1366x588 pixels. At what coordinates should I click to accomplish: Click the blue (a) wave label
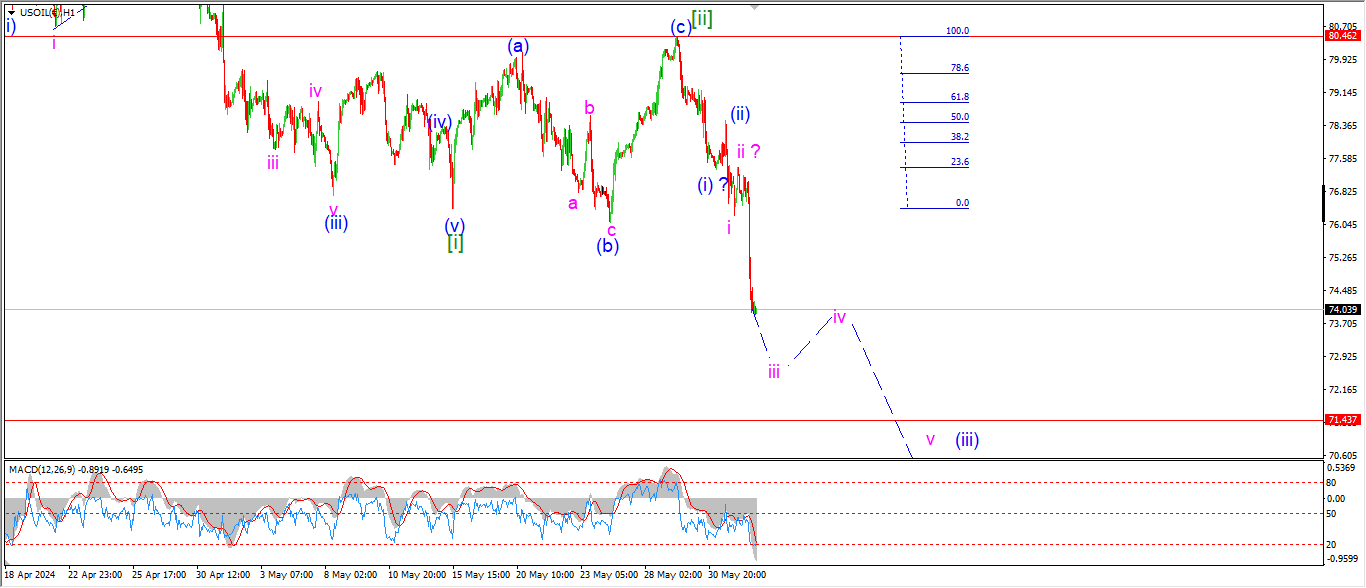point(517,46)
